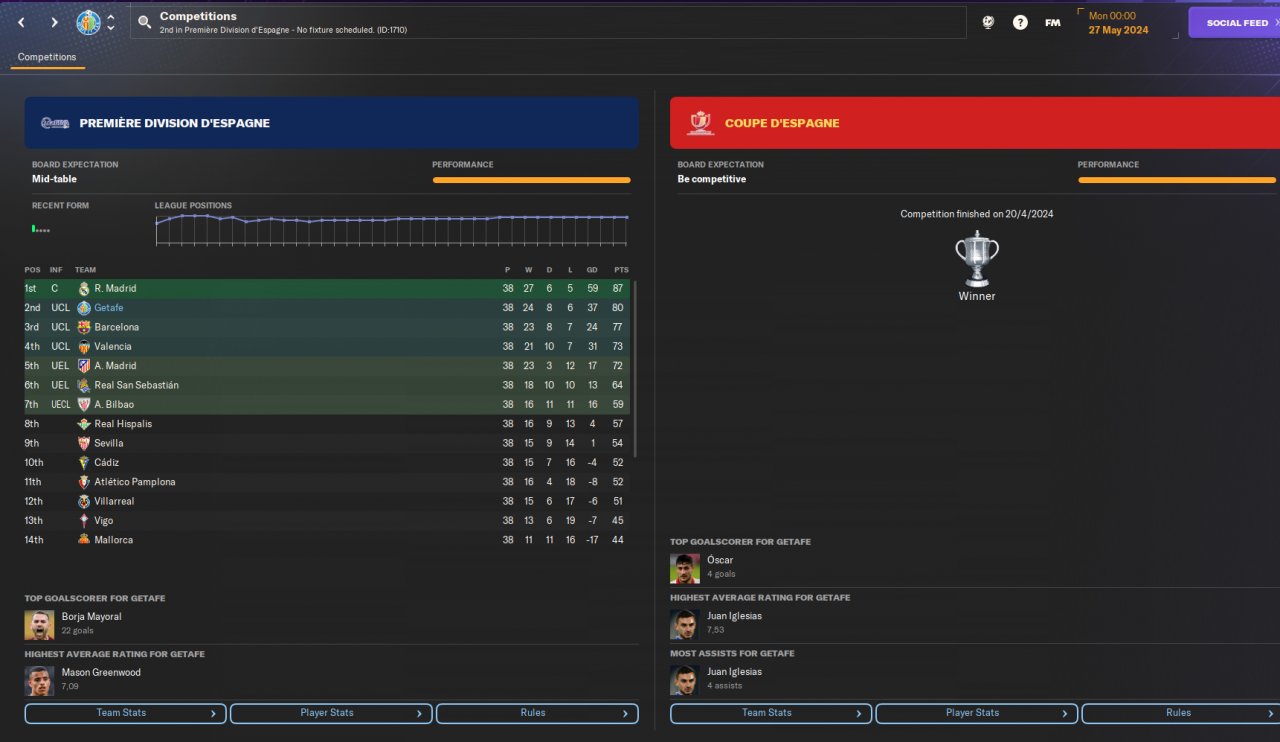Click the Competitions title in top bar
The image size is (1280, 742).
click(198, 16)
